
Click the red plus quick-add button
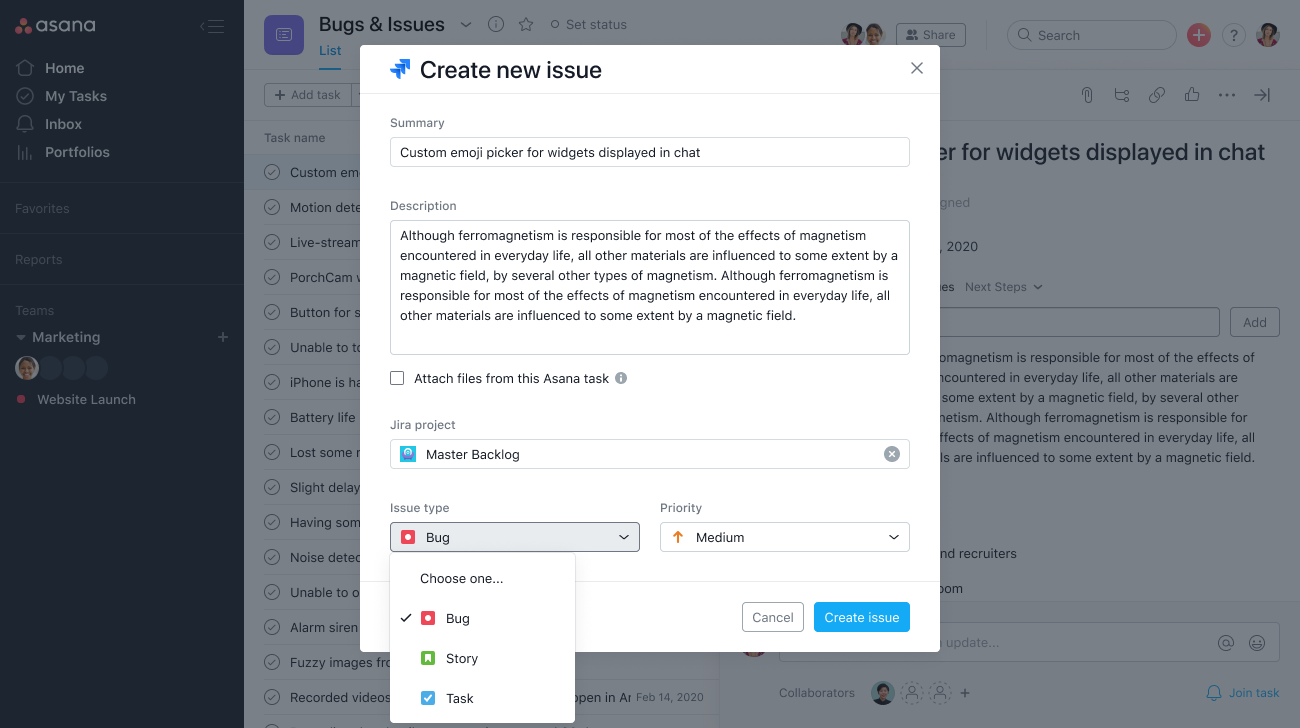point(1198,35)
